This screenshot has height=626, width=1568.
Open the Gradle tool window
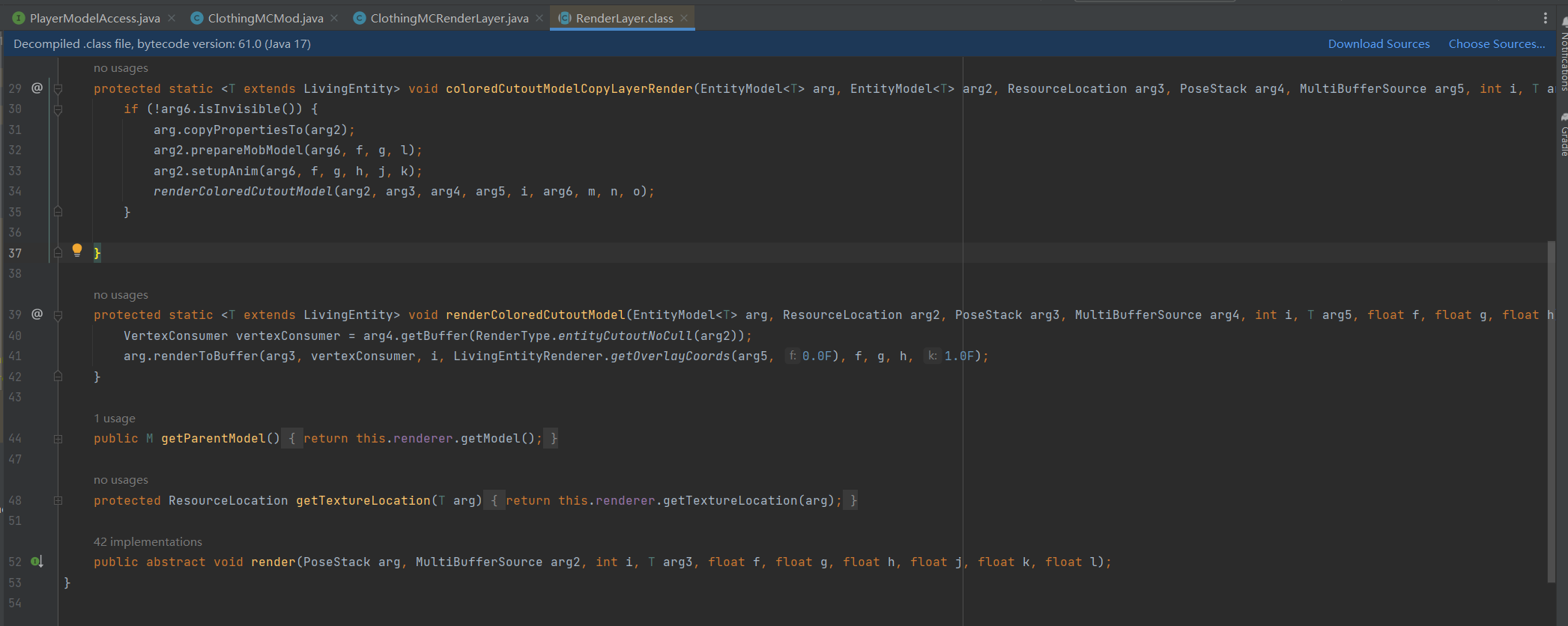click(x=1564, y=135)
